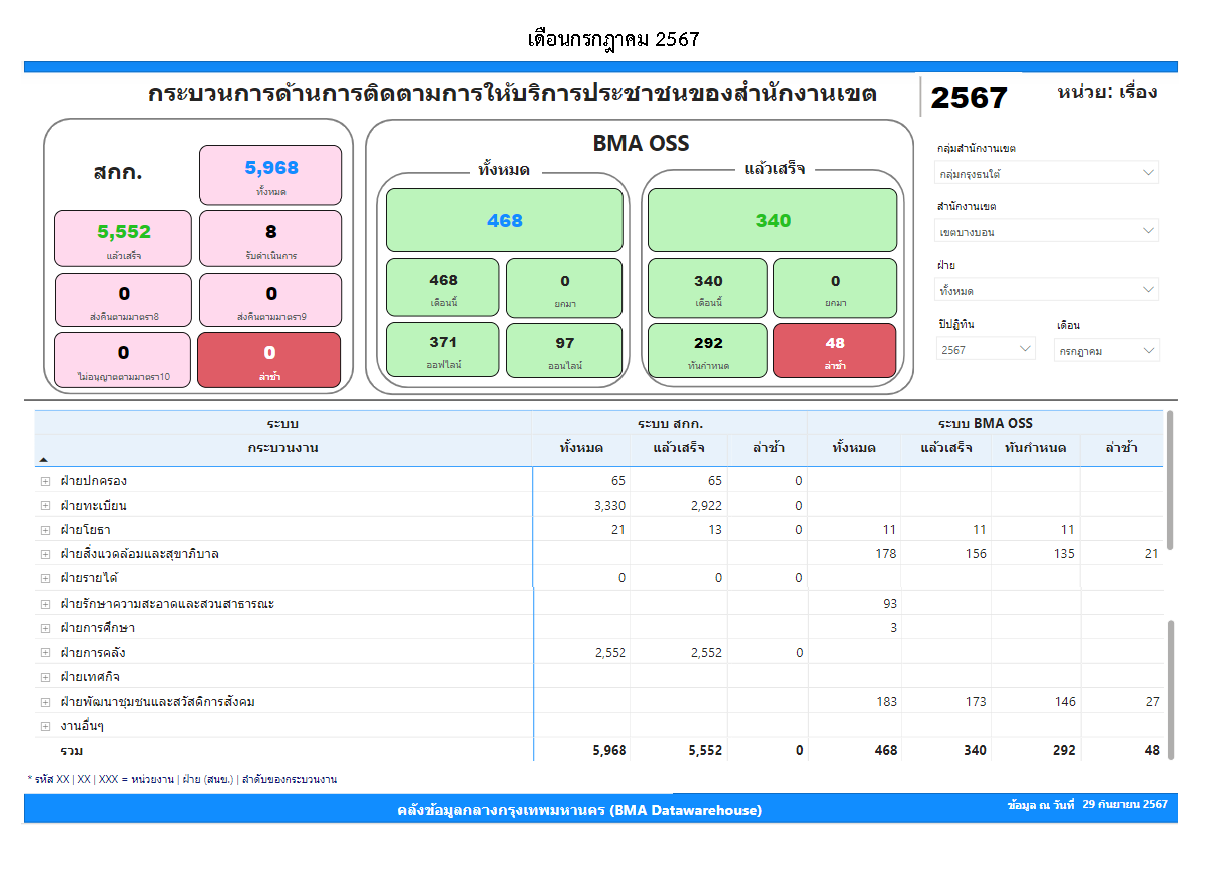The image size is (1228, 869).
Task: Open the ฝ่าย filter dropdown
Action: (x=1046, y=291)
